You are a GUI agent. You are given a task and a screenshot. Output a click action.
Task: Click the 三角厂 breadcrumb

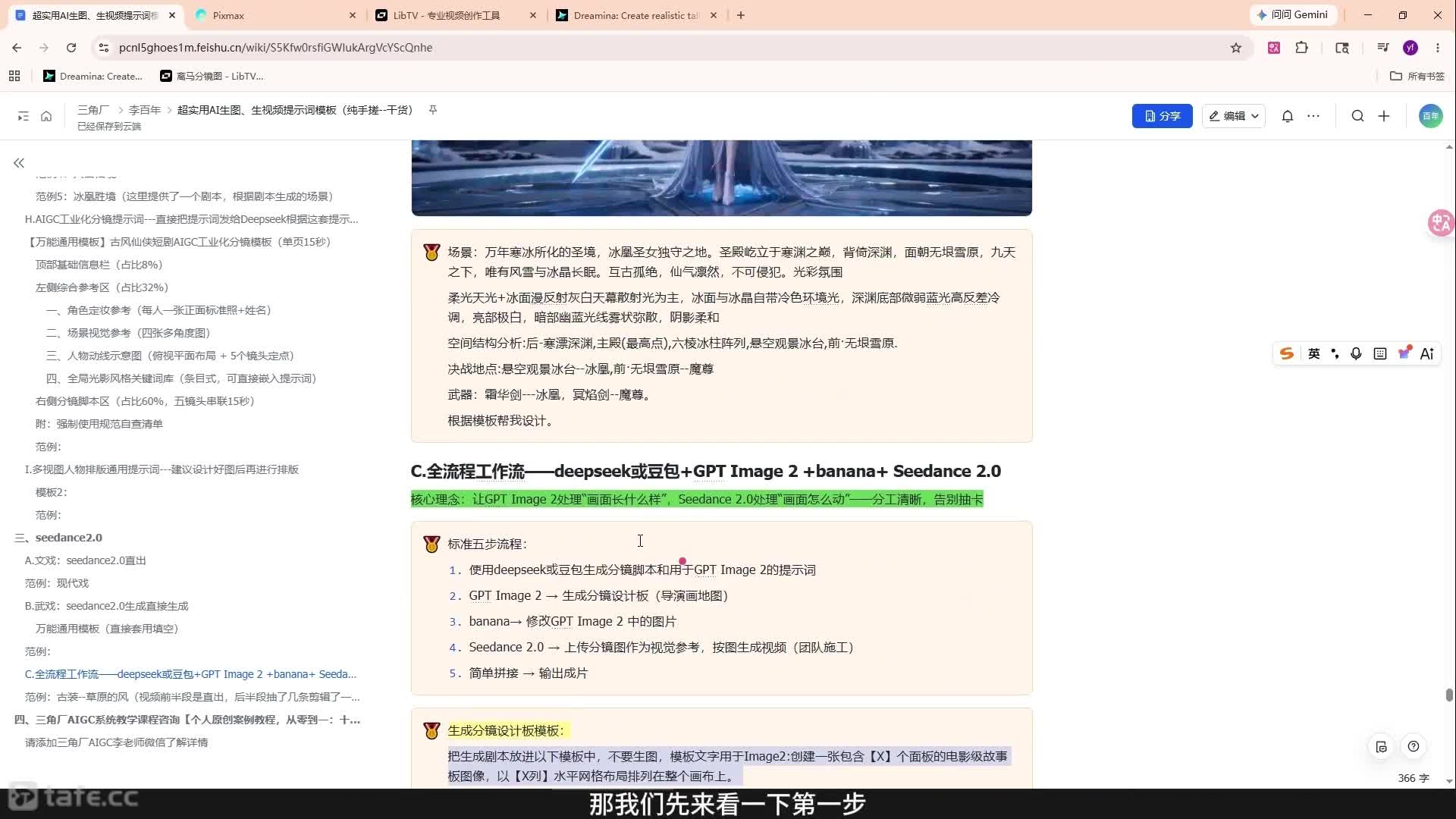click(x=93, y=110)
